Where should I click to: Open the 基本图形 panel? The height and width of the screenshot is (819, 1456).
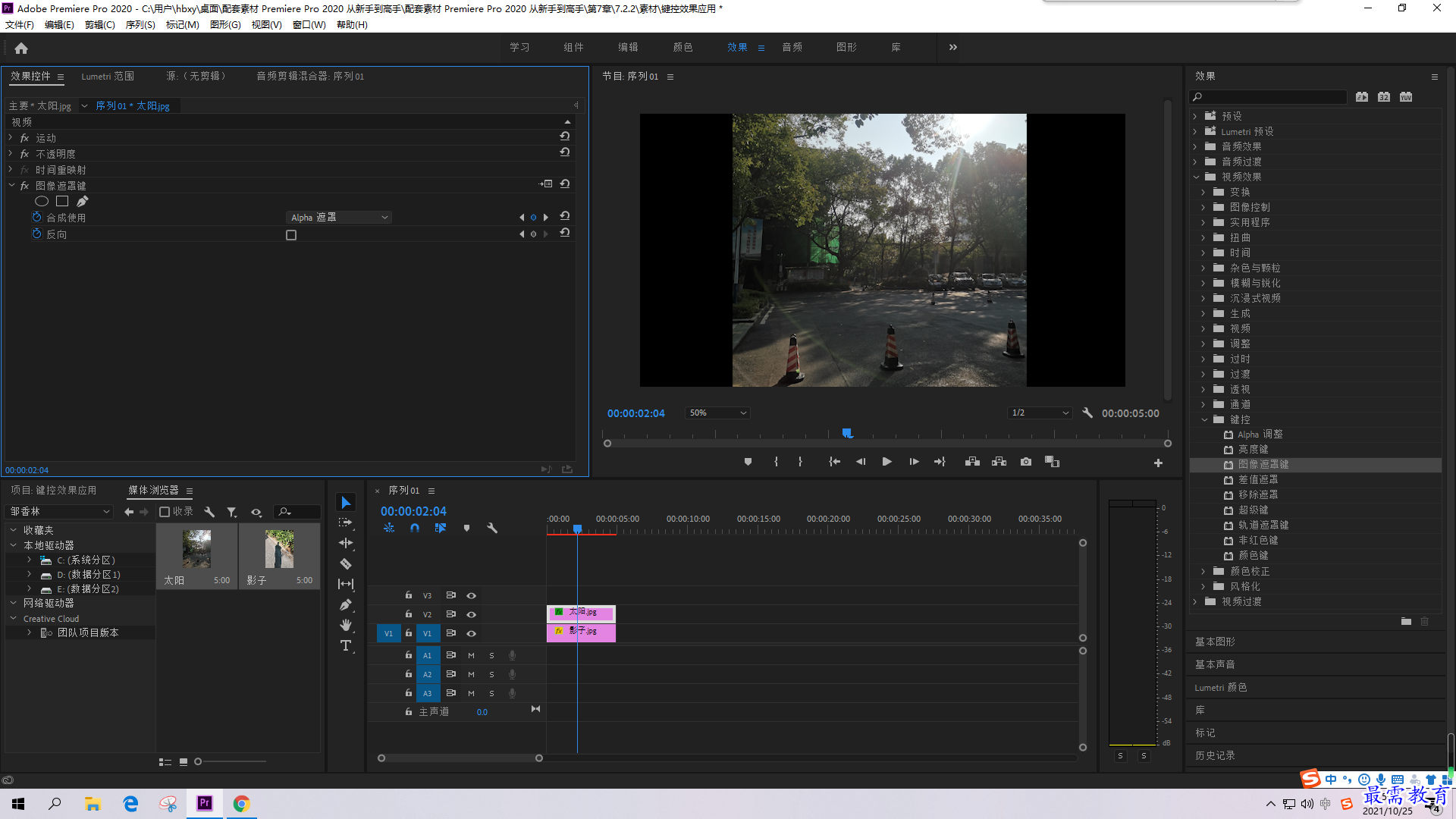[x=1215, y=642]
